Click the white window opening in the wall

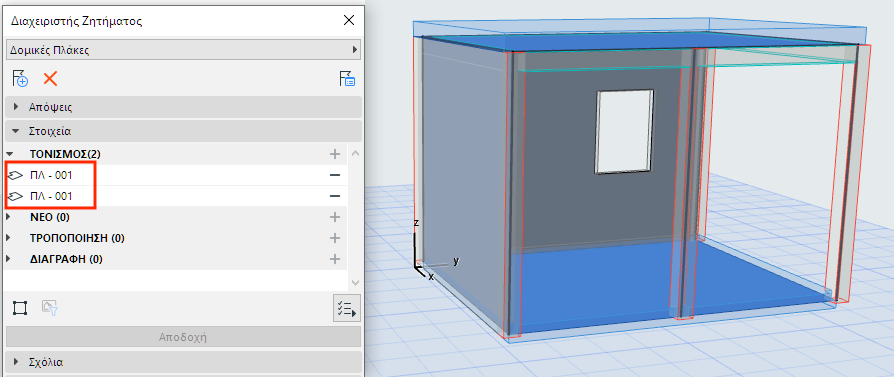coord(624,131)
